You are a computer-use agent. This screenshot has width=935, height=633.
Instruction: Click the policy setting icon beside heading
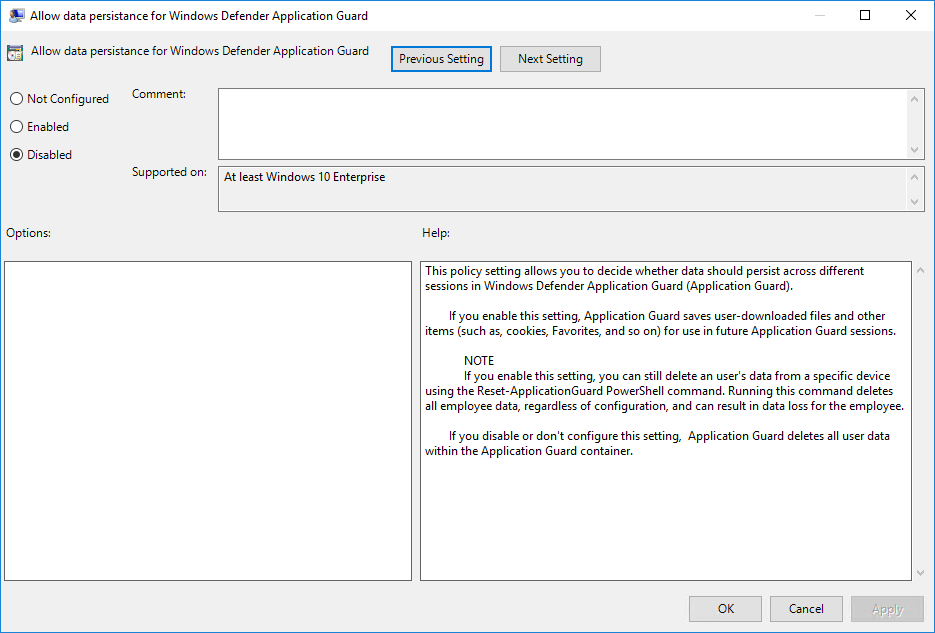pos(15,52)
